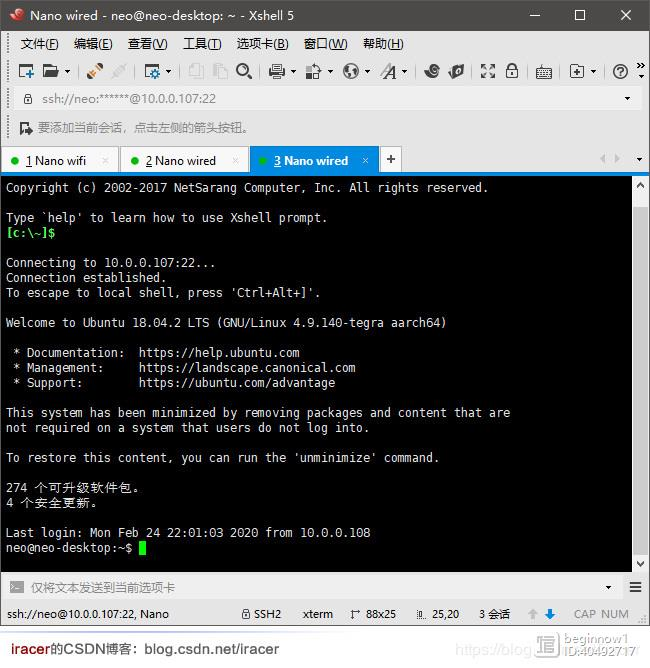The width and height of the screenshot is (650, 668).
Task: Click the blue download arrow status icon
Action: tap(550, 614)
